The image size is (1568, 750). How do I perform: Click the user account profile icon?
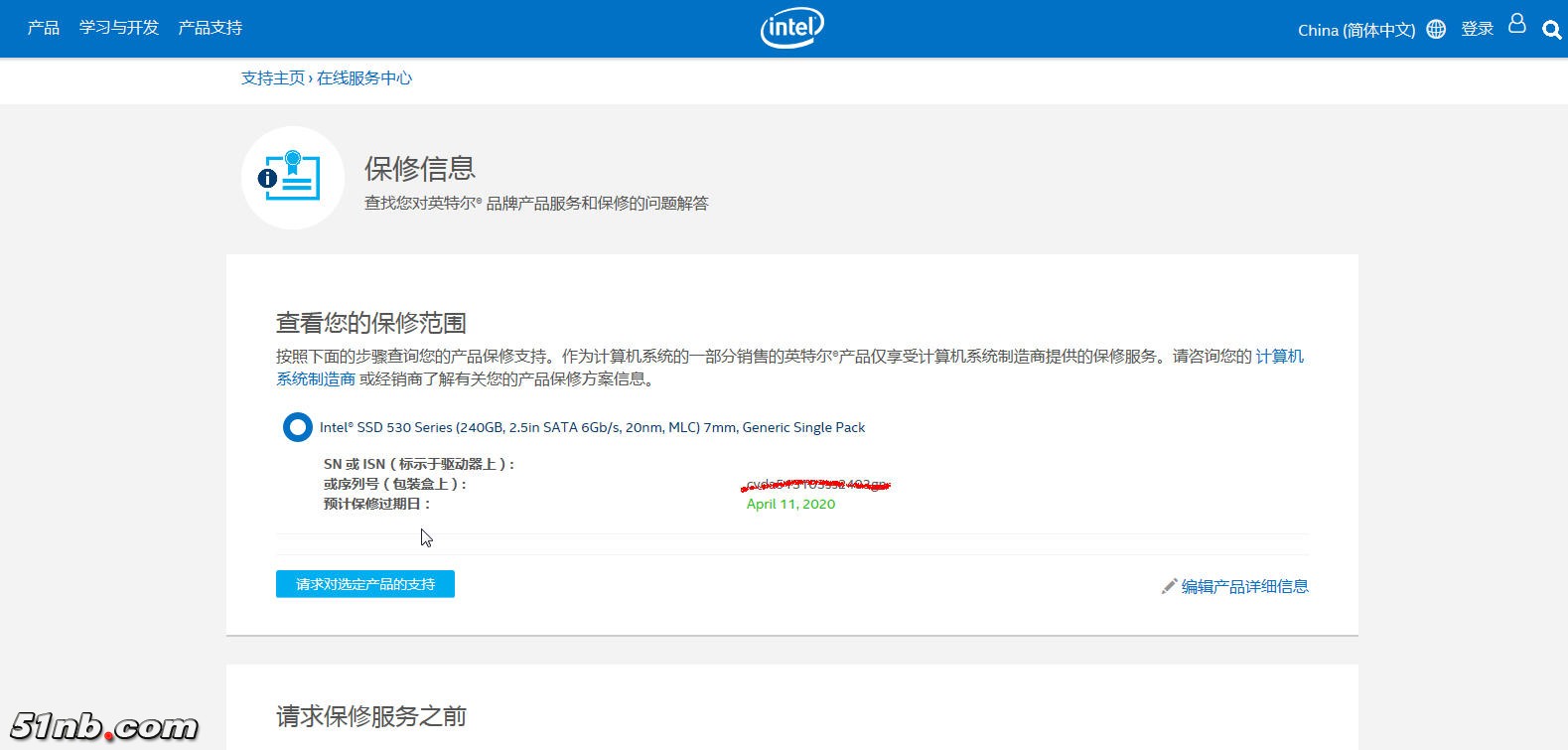coord(1516,24)
